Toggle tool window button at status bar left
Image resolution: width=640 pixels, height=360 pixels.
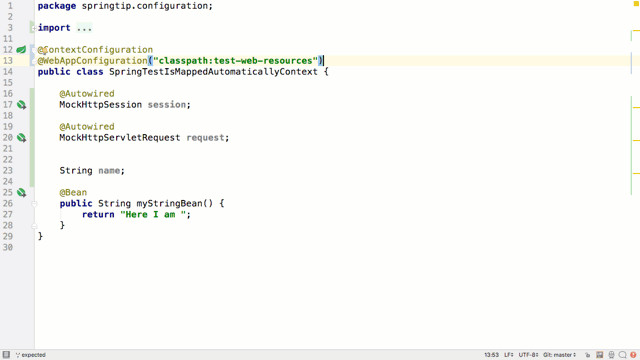6,355
